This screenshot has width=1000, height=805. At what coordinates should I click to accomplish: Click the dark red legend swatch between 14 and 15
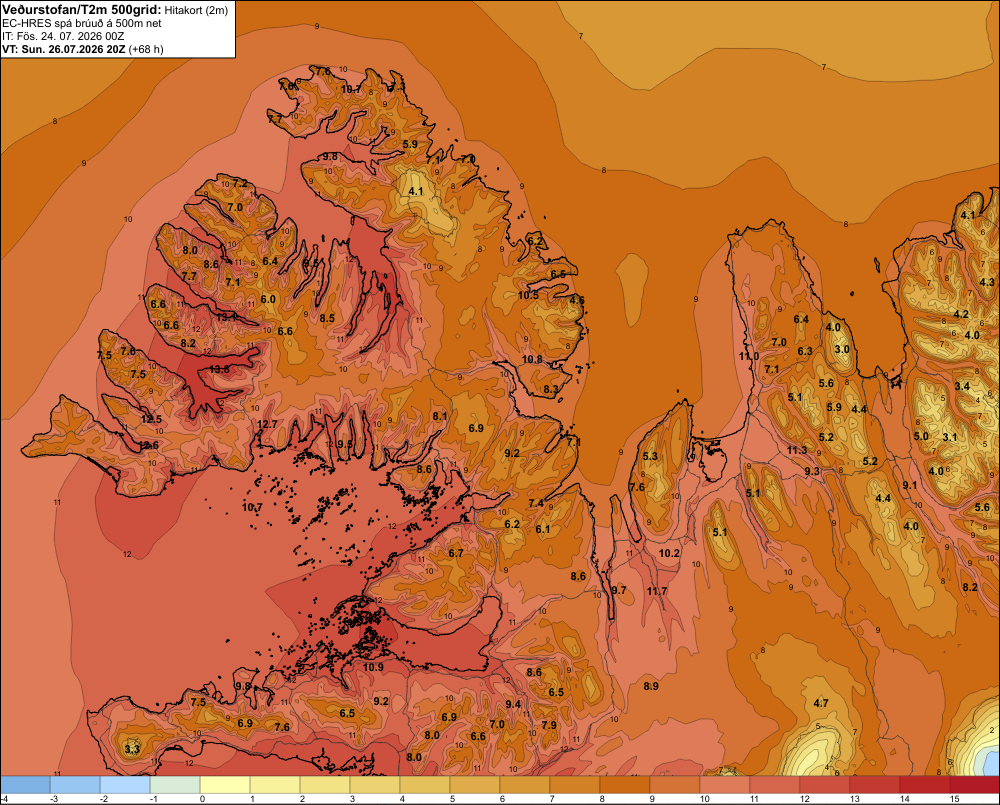coord(925,785)
